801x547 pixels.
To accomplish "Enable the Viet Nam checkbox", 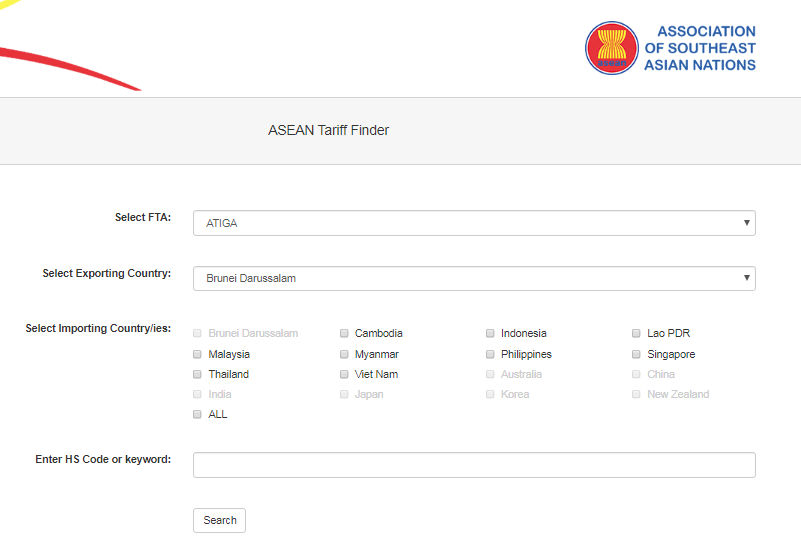I will (x=344, y=374).
